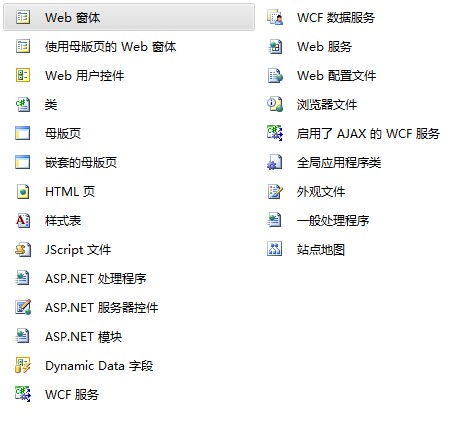This screenshot has height=421, width=462.
Task: Click the 外观文件 skin file icon
Action: click(x=275, y=191)
